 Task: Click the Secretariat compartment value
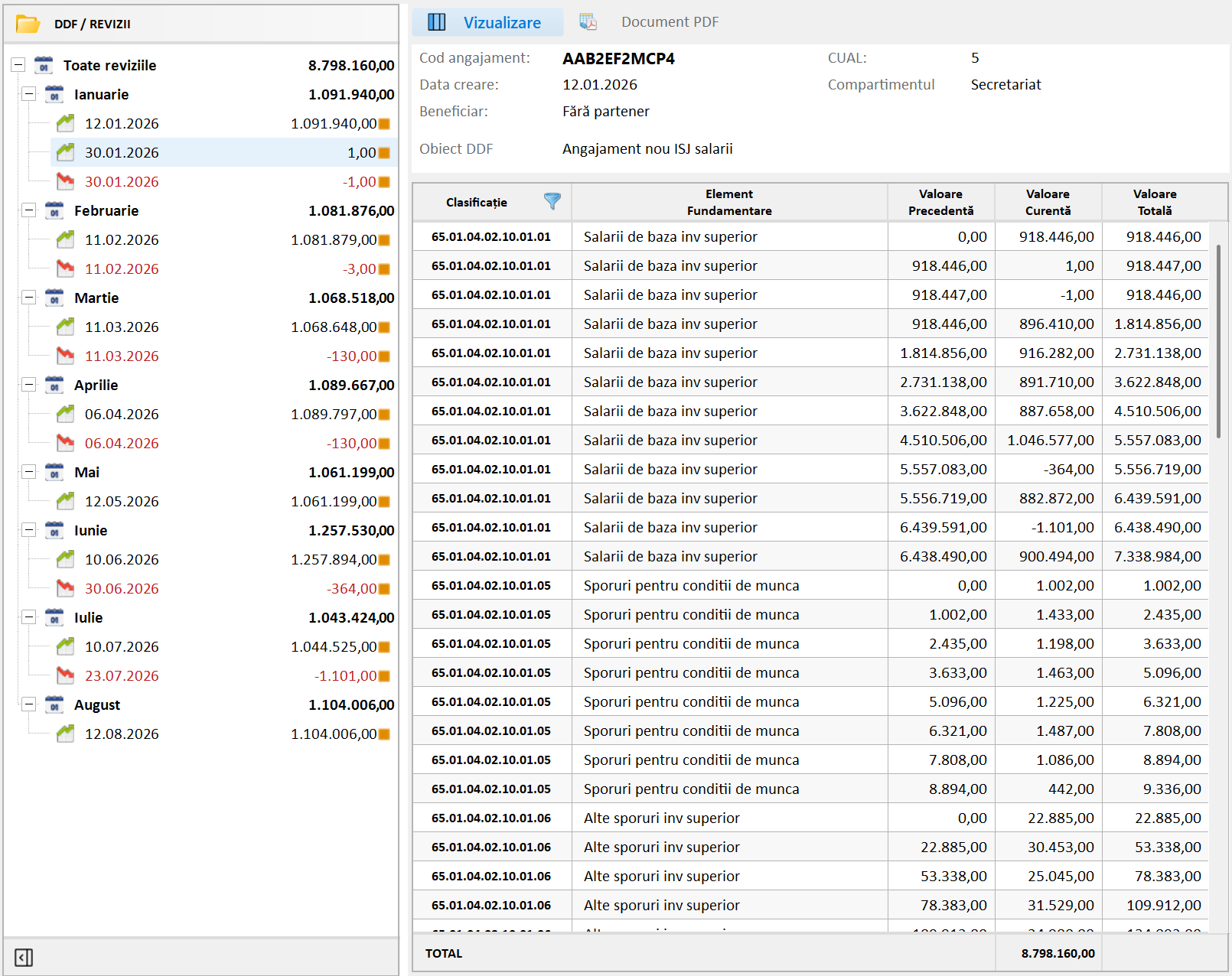(1005, 85)
